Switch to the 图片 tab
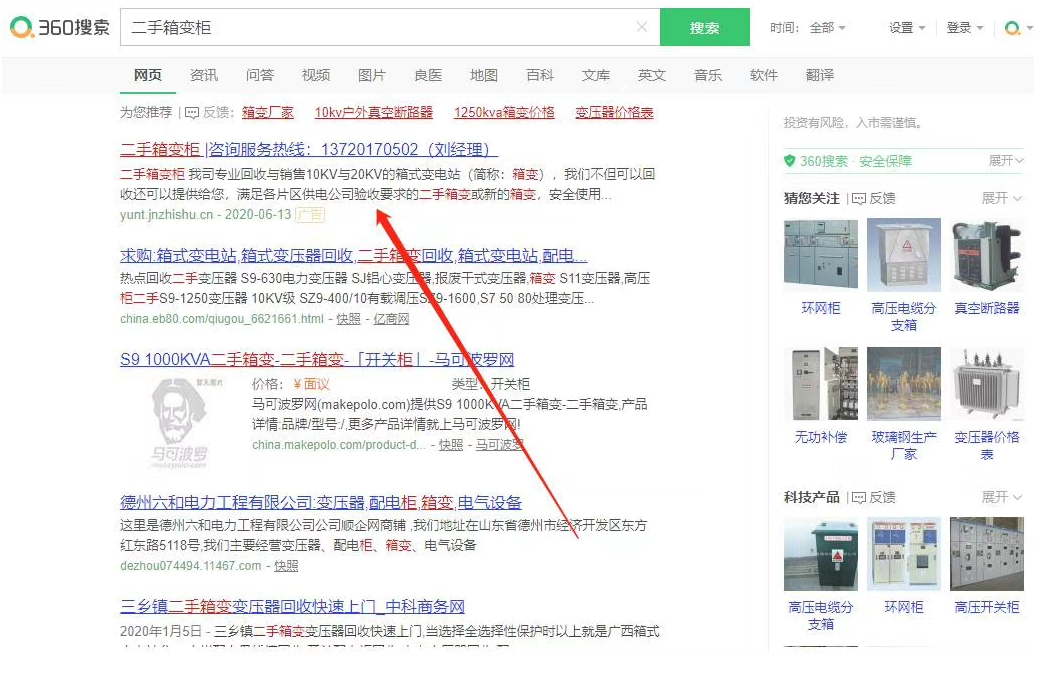The height and width of the screenshot is (677, 1054). (372, 75)
